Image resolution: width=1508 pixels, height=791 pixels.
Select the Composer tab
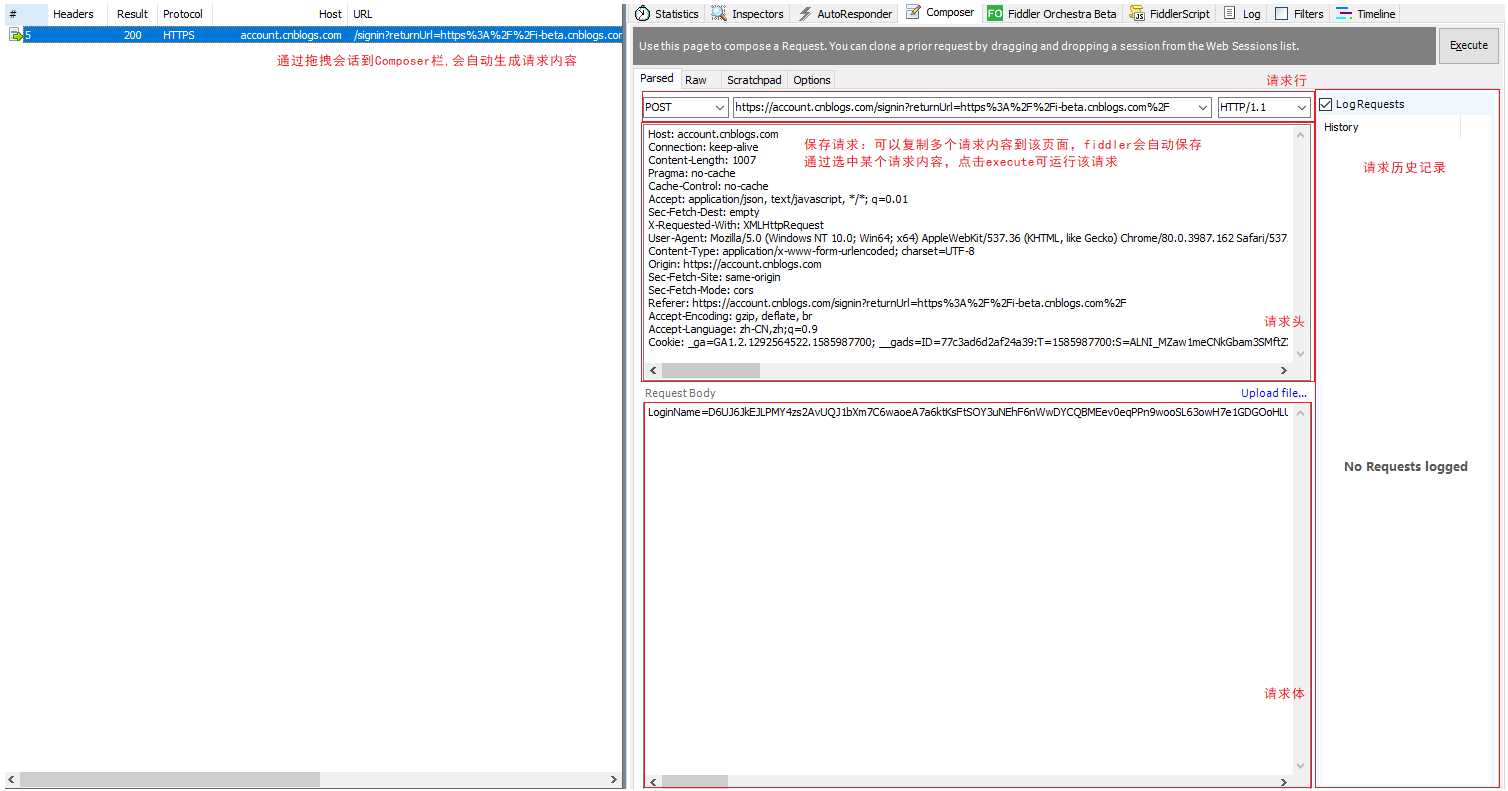point(940,13)
